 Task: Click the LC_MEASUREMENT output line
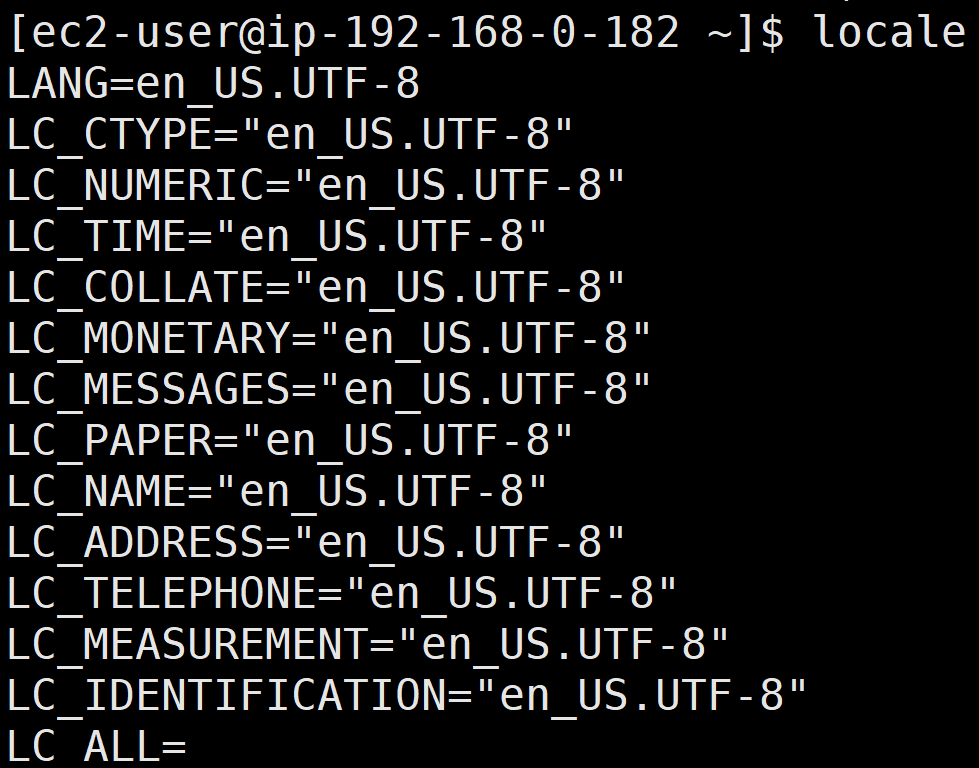(x=368, y=645)
